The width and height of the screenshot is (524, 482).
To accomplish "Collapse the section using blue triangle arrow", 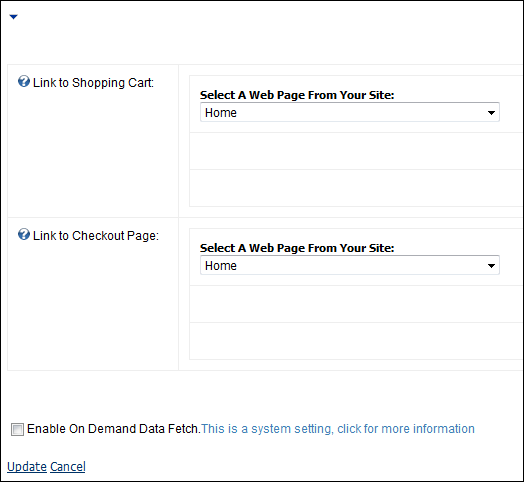I will 13,17.
